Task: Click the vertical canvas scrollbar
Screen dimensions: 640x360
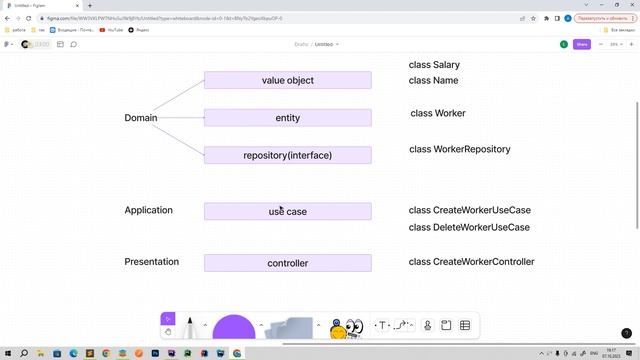Action: [637, 165]
